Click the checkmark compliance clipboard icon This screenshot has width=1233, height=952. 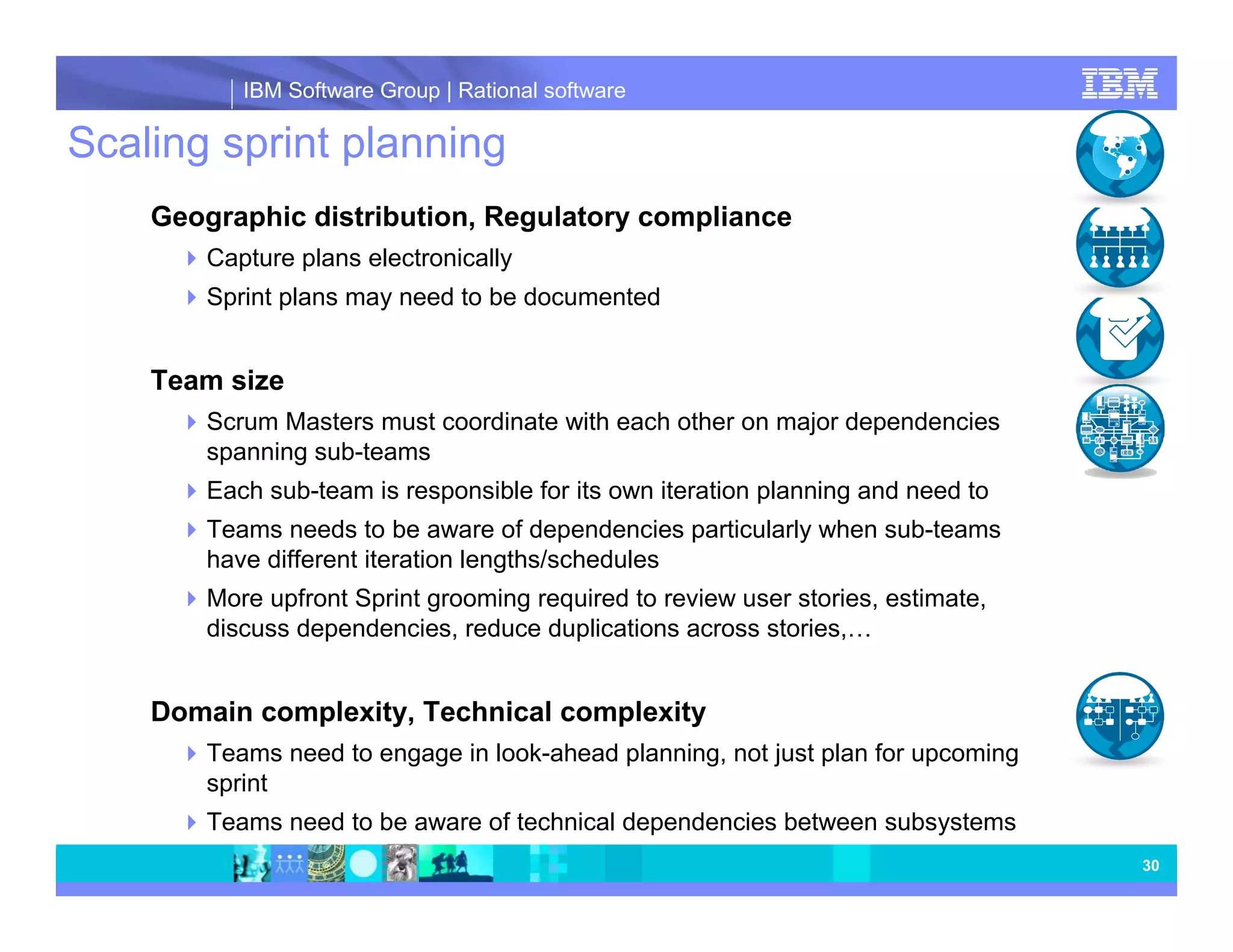point(1120,337)
